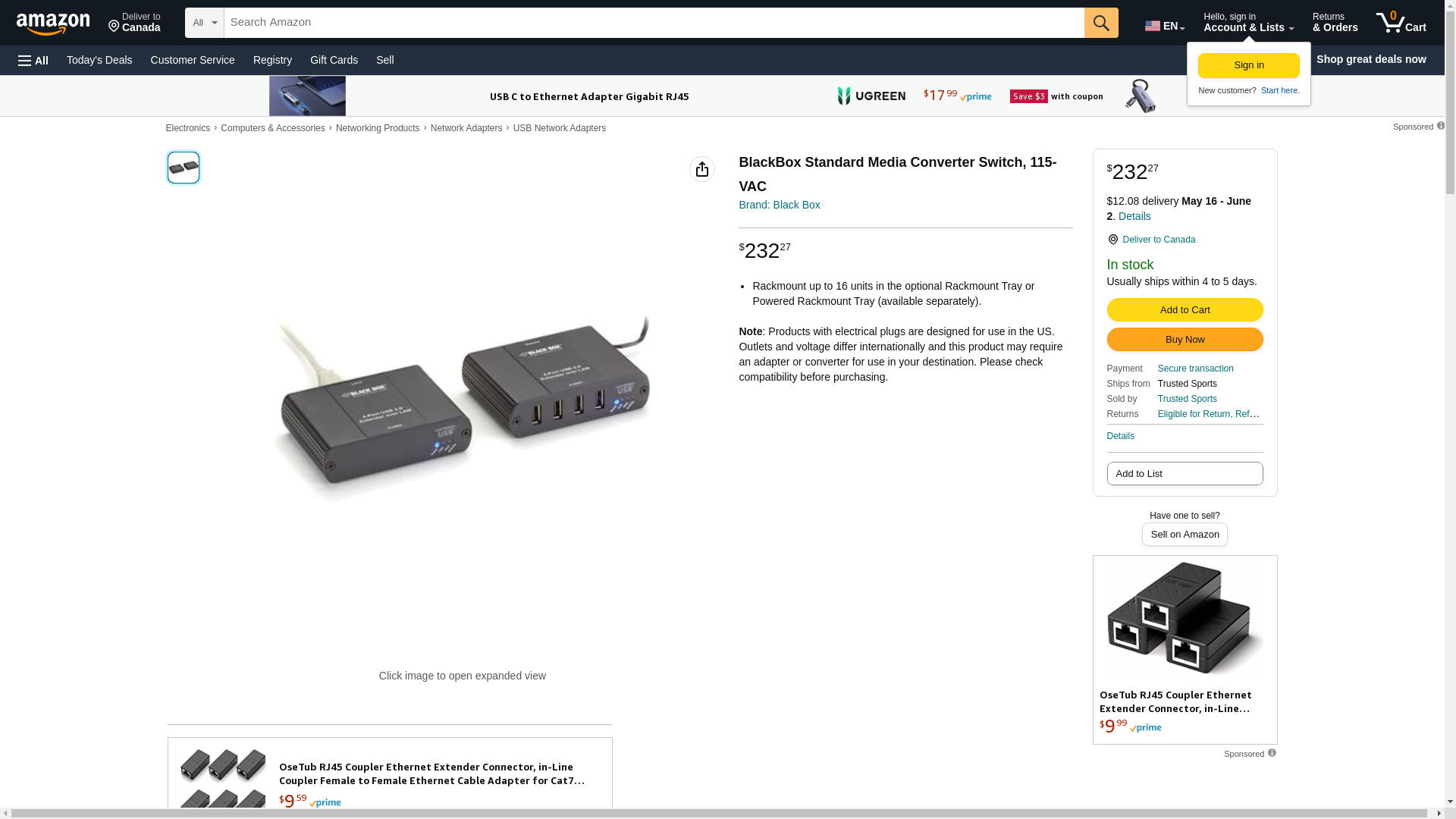
Task: Click the share icon on product image
Action: pos(701,169)
